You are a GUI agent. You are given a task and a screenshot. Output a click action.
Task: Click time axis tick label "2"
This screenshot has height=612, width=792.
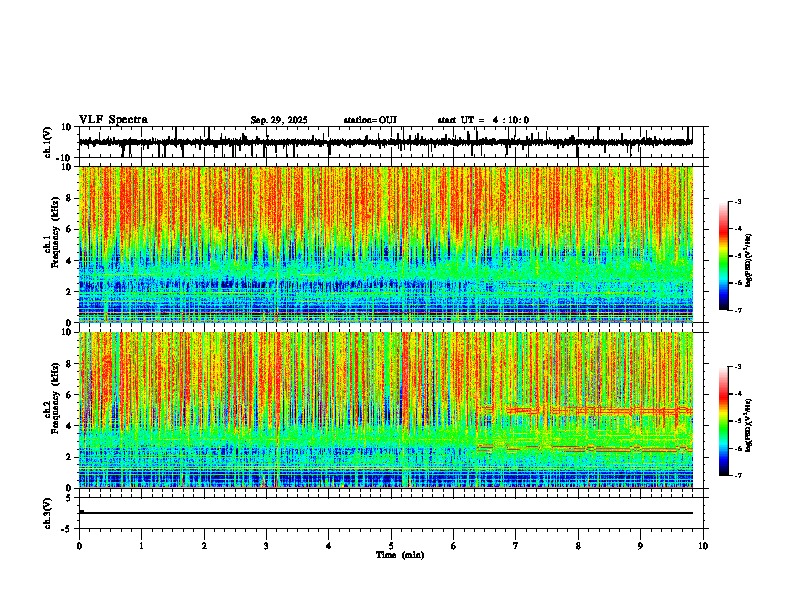coord(204,546)
